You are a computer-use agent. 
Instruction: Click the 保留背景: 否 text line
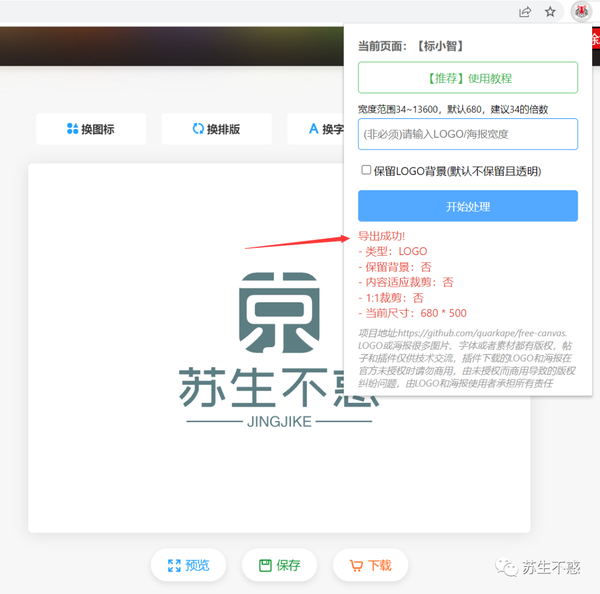pyautogui.click(x=395, y=267)
